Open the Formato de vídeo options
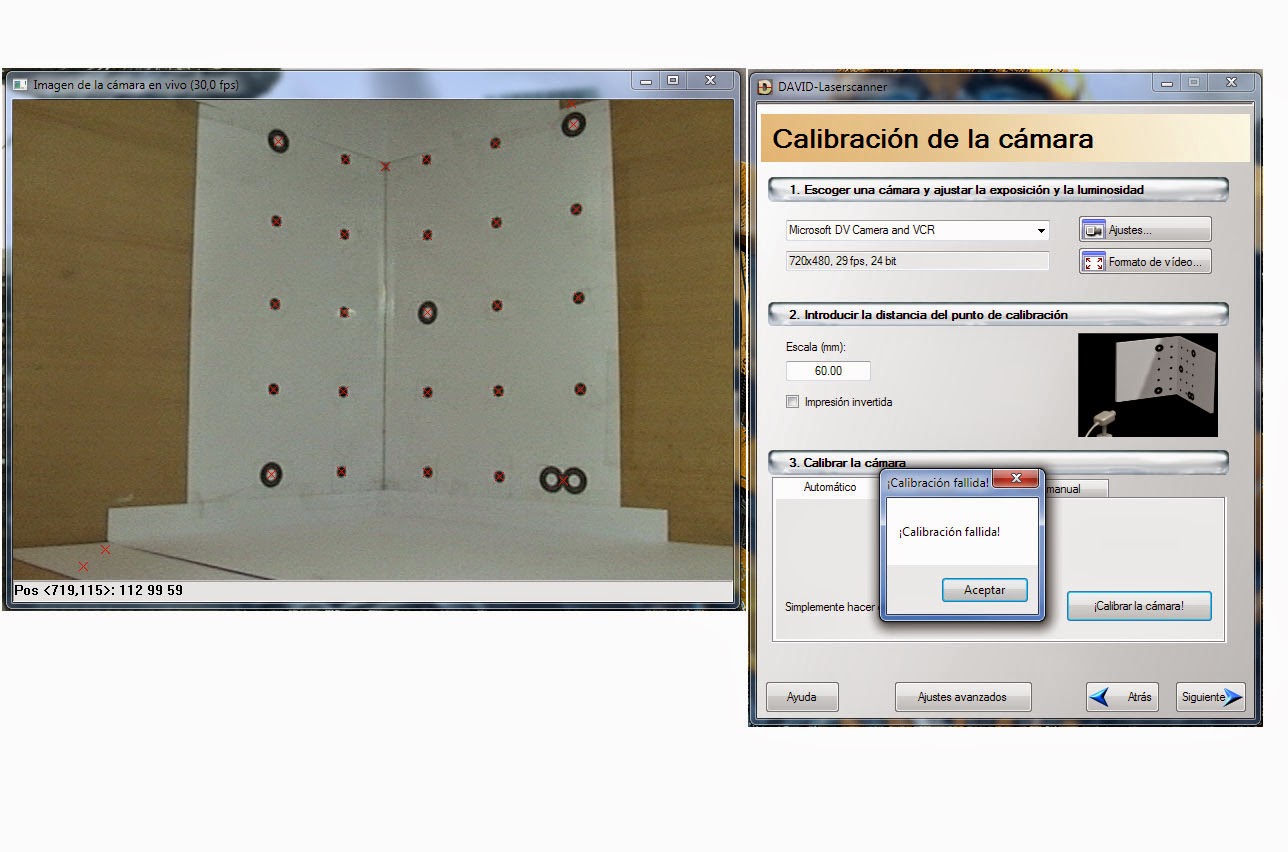This screenshot has height=852, width=1288. click(x=1145, y=262)
